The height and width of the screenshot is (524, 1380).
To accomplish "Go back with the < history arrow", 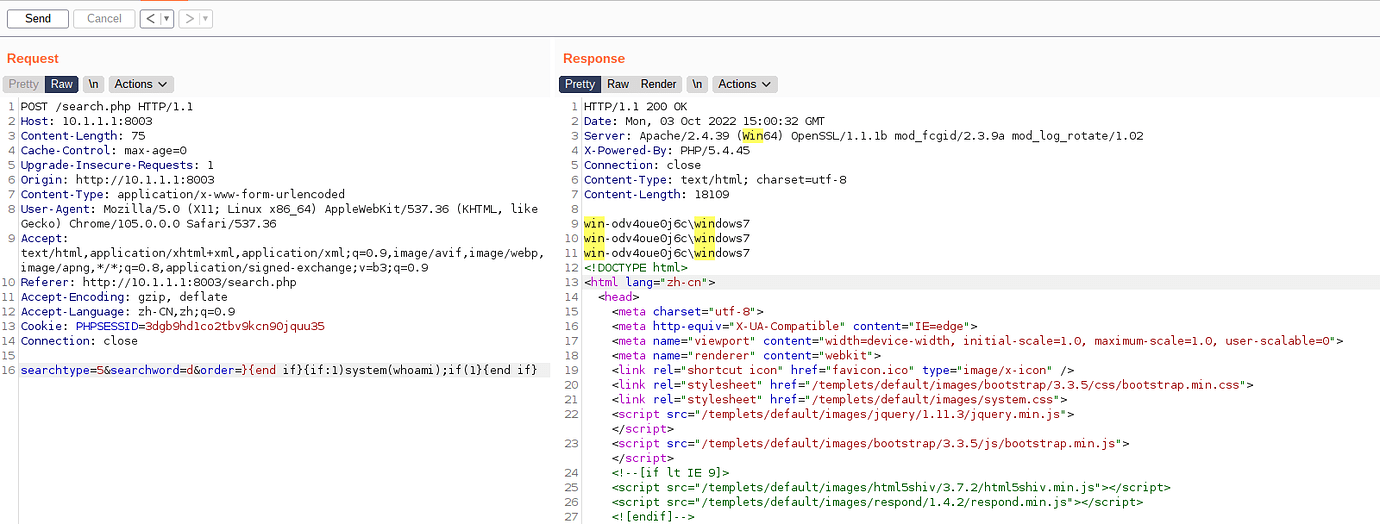I will click(149, 18).
